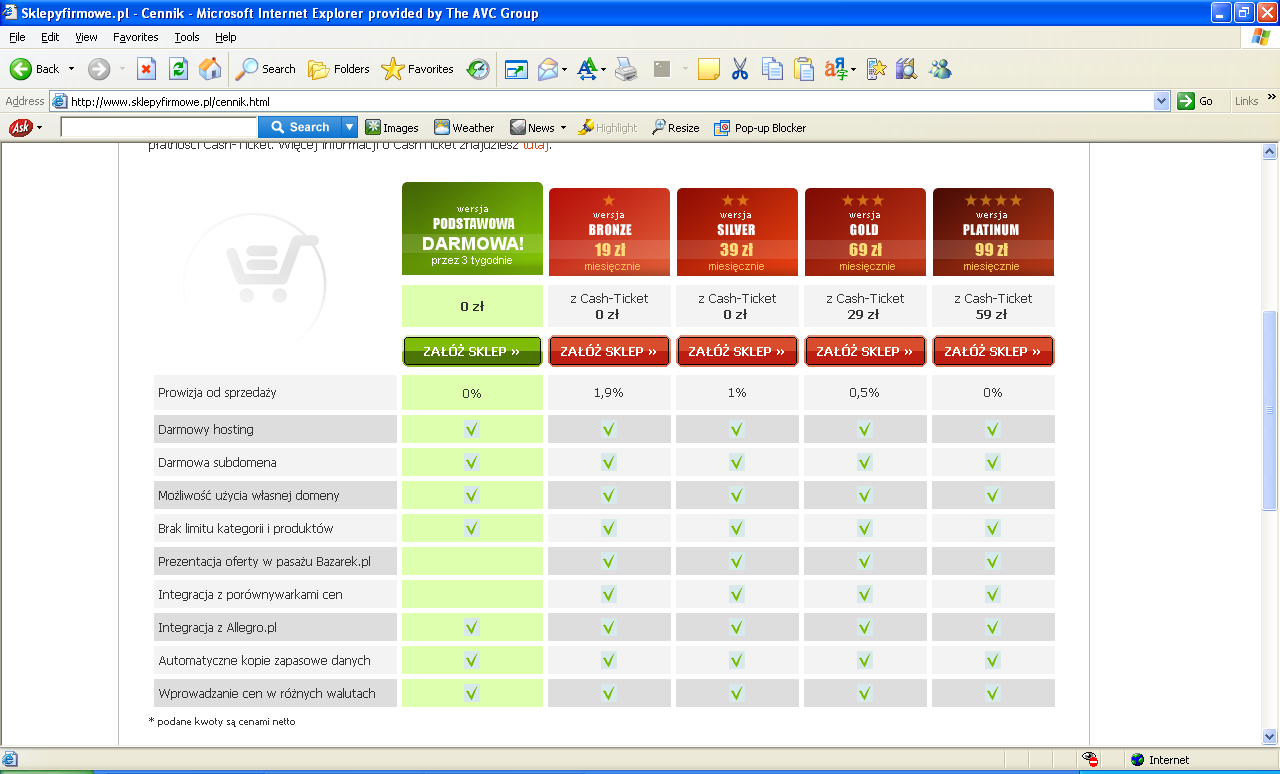The width and height of the screenshot is (1280, 774).
Task: Go to the Home page icon
Action: click(x=210, y=69)
